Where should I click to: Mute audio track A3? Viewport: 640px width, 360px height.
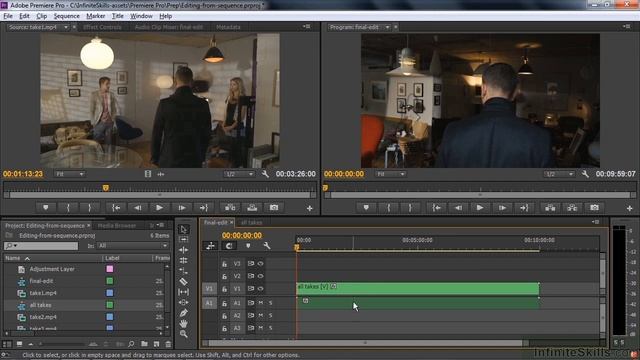[x=261, y=328]
